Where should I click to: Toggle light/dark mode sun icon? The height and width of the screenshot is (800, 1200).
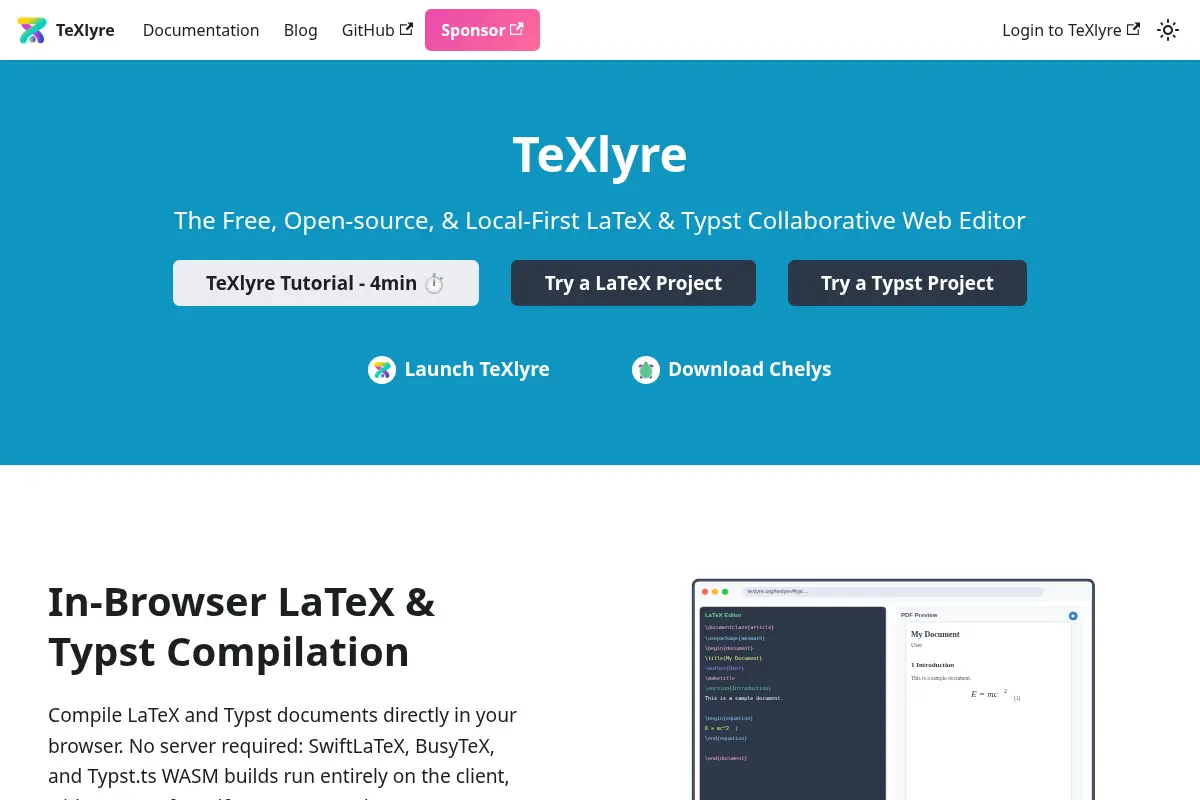click(1168, 30)
